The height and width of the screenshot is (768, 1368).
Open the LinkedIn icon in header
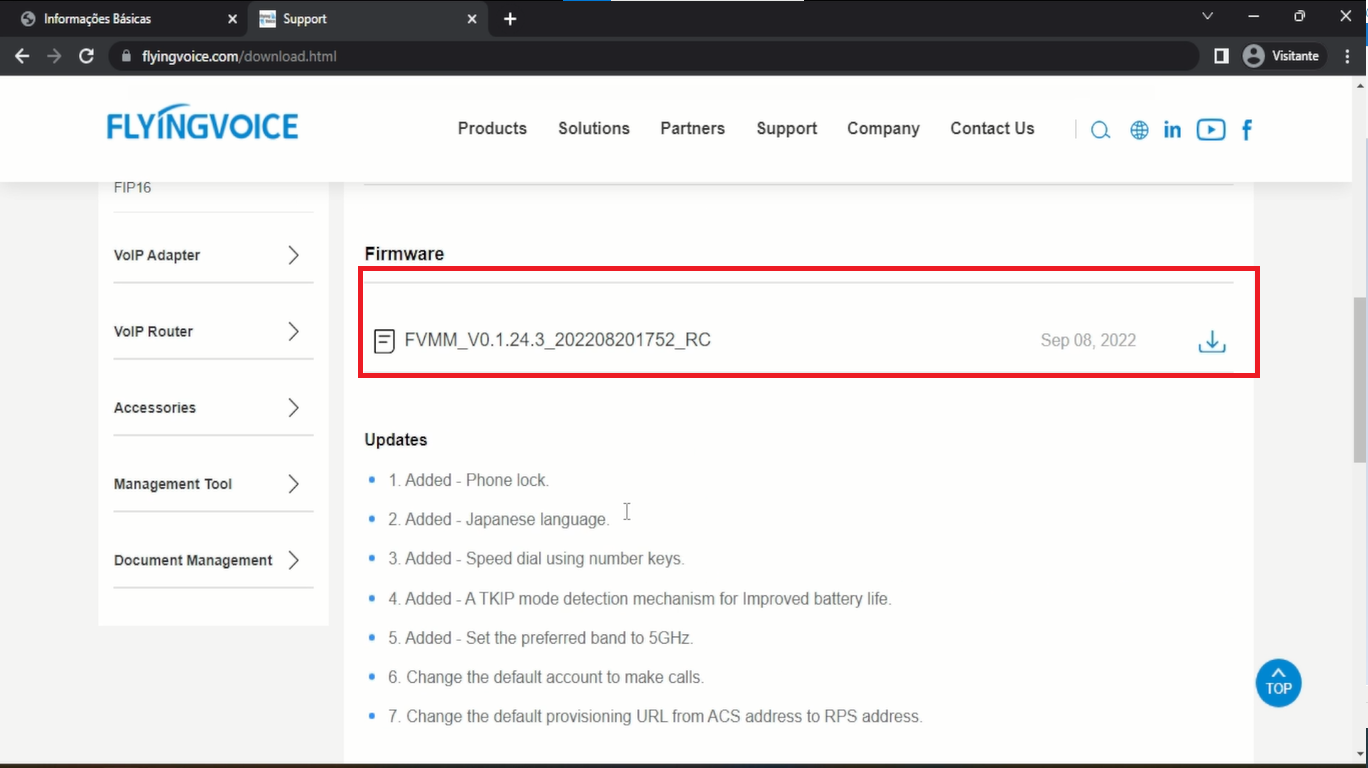(1172, 130)
